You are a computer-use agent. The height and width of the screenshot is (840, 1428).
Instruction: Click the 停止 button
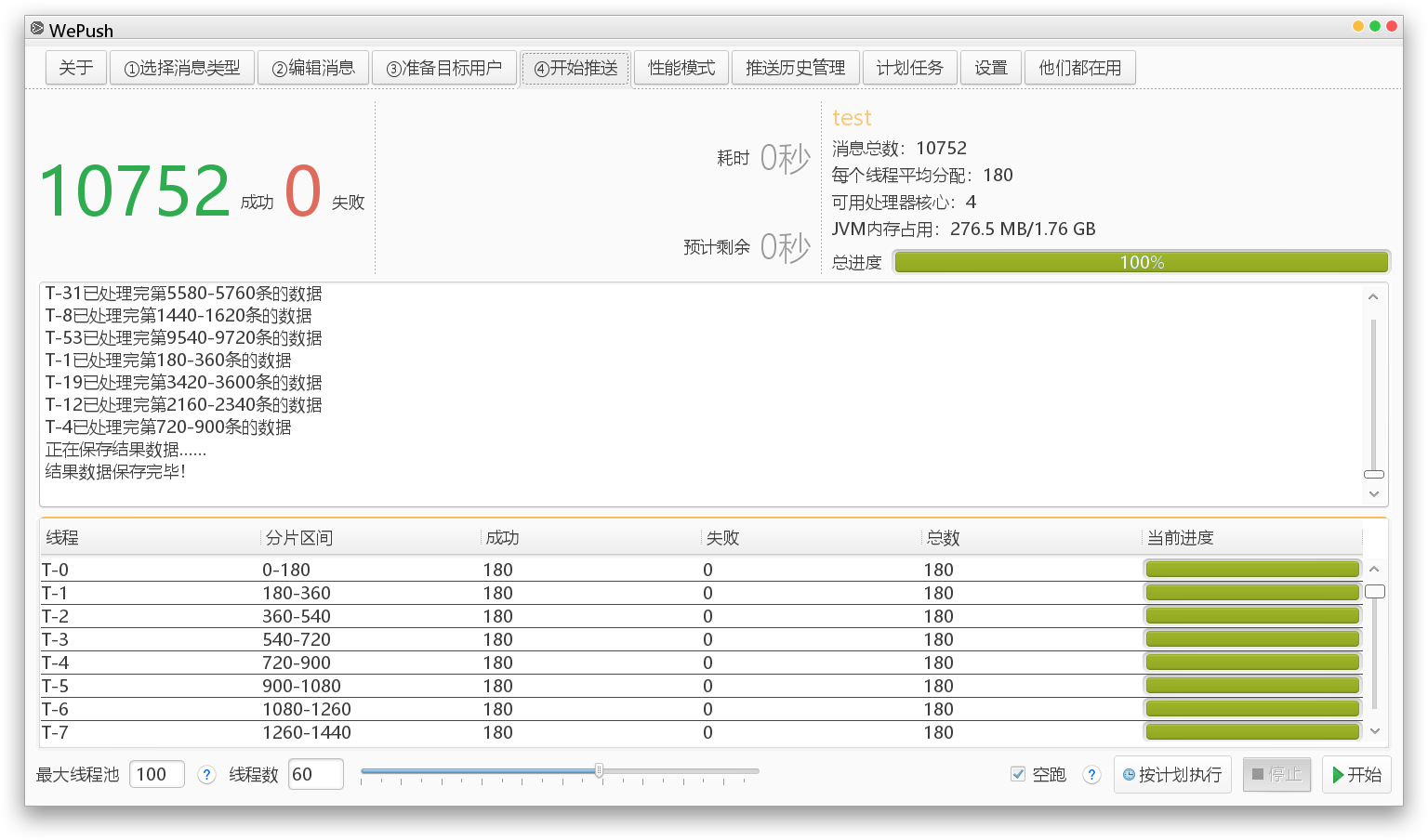pos(1276,774)
